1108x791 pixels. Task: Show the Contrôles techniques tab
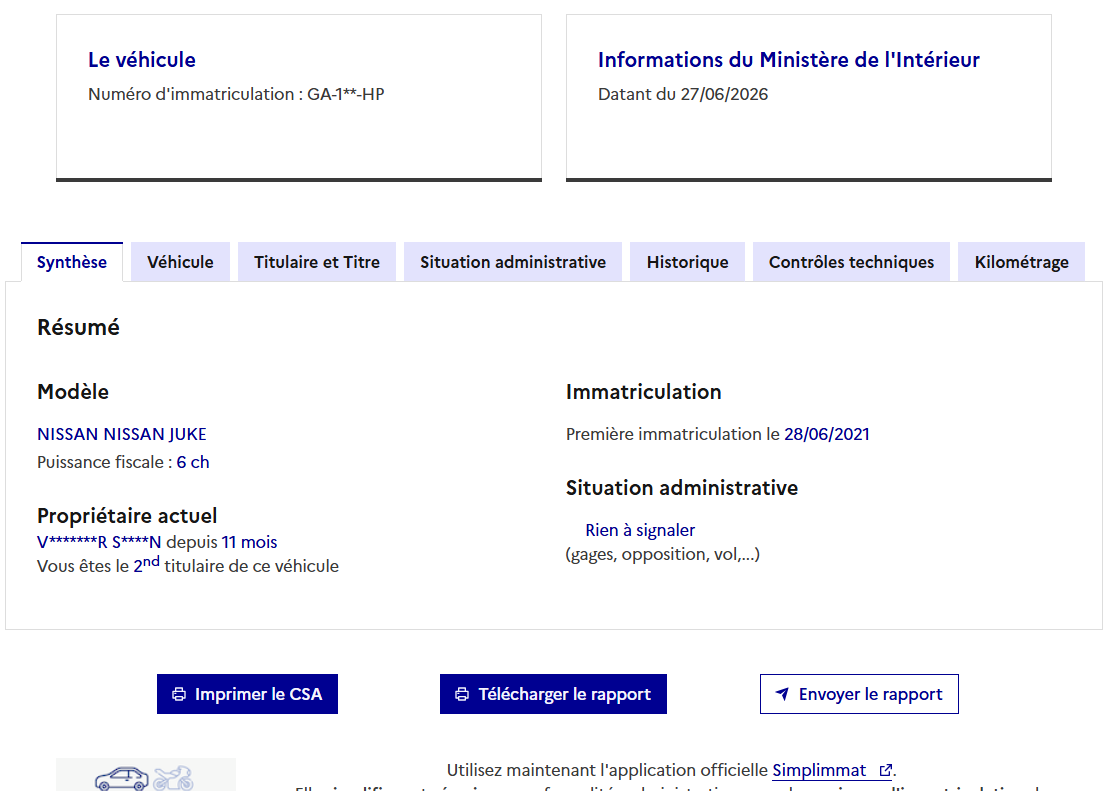pyautogui.click(x=851, y=262)
